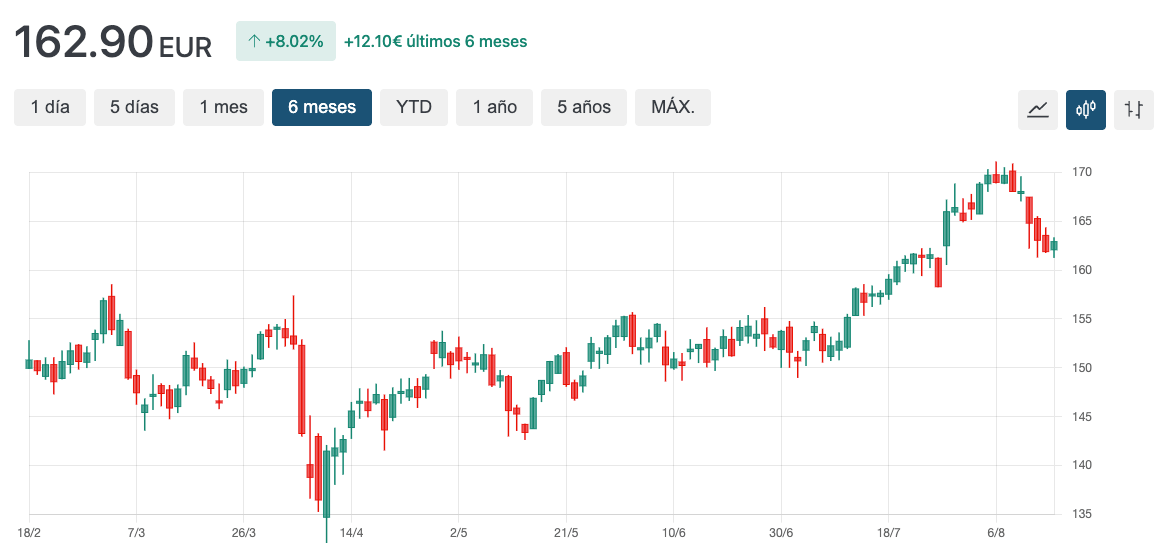The image size is (1160, 558).
Task: Click the 145 price axis label
Action: coord(1082,417)
